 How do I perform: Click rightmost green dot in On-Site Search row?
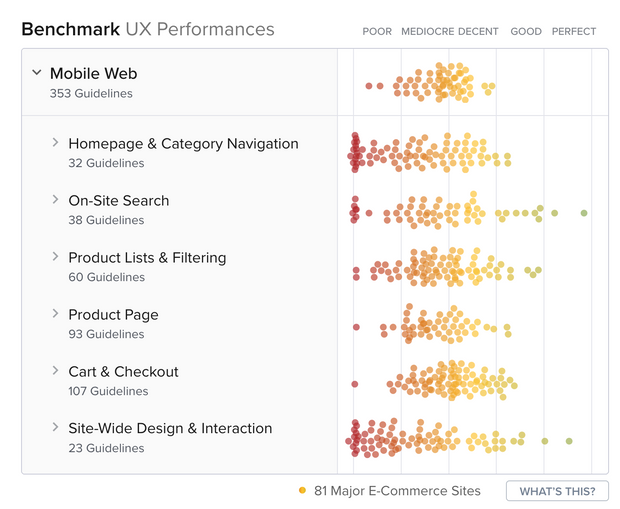coord(584,213)
